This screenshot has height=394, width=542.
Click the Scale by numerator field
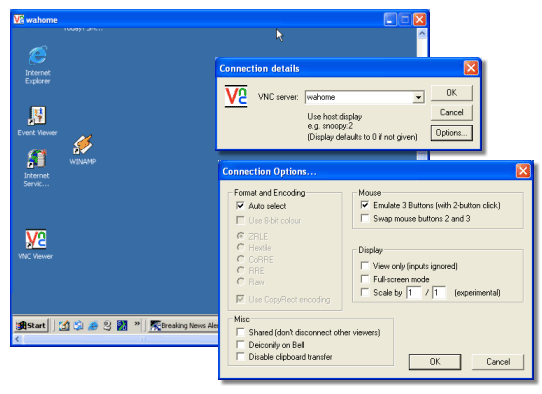tap(413, 293)
